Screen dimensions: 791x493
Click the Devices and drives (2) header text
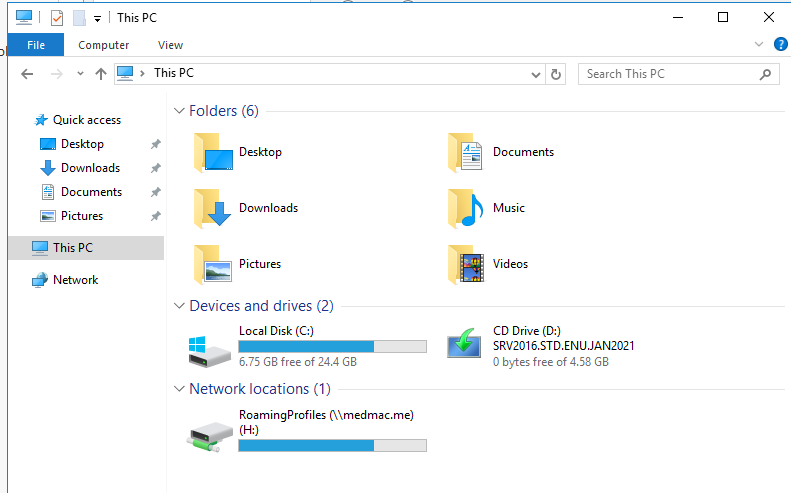coord(261,306)
